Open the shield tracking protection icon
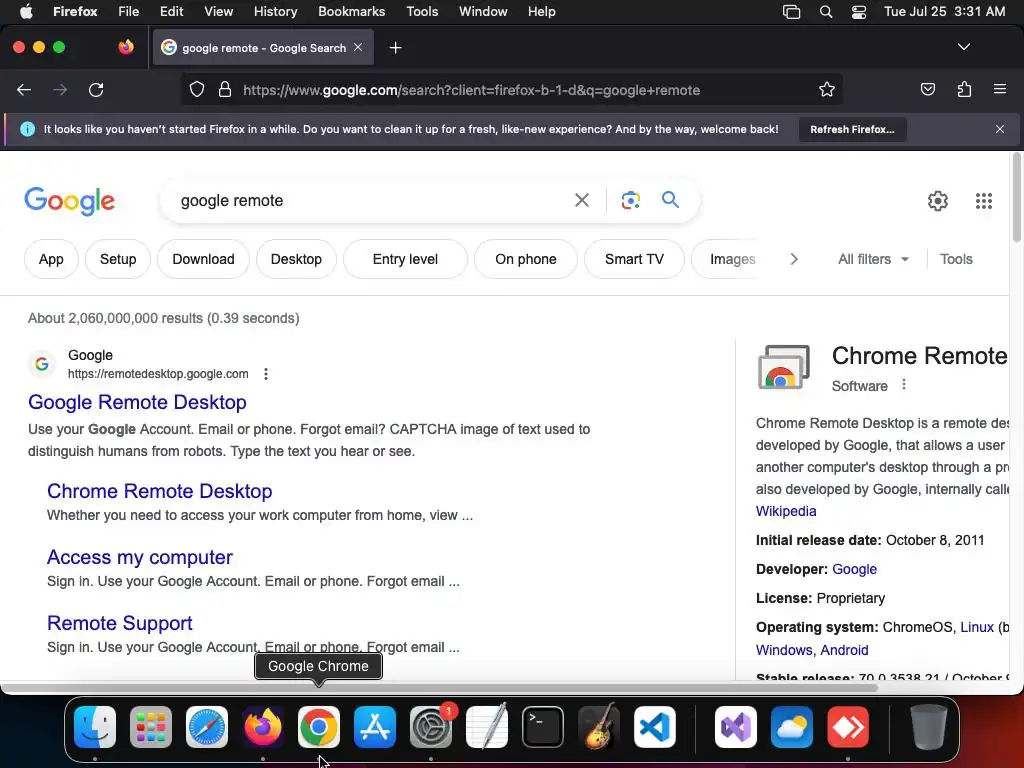 (197, 90)
